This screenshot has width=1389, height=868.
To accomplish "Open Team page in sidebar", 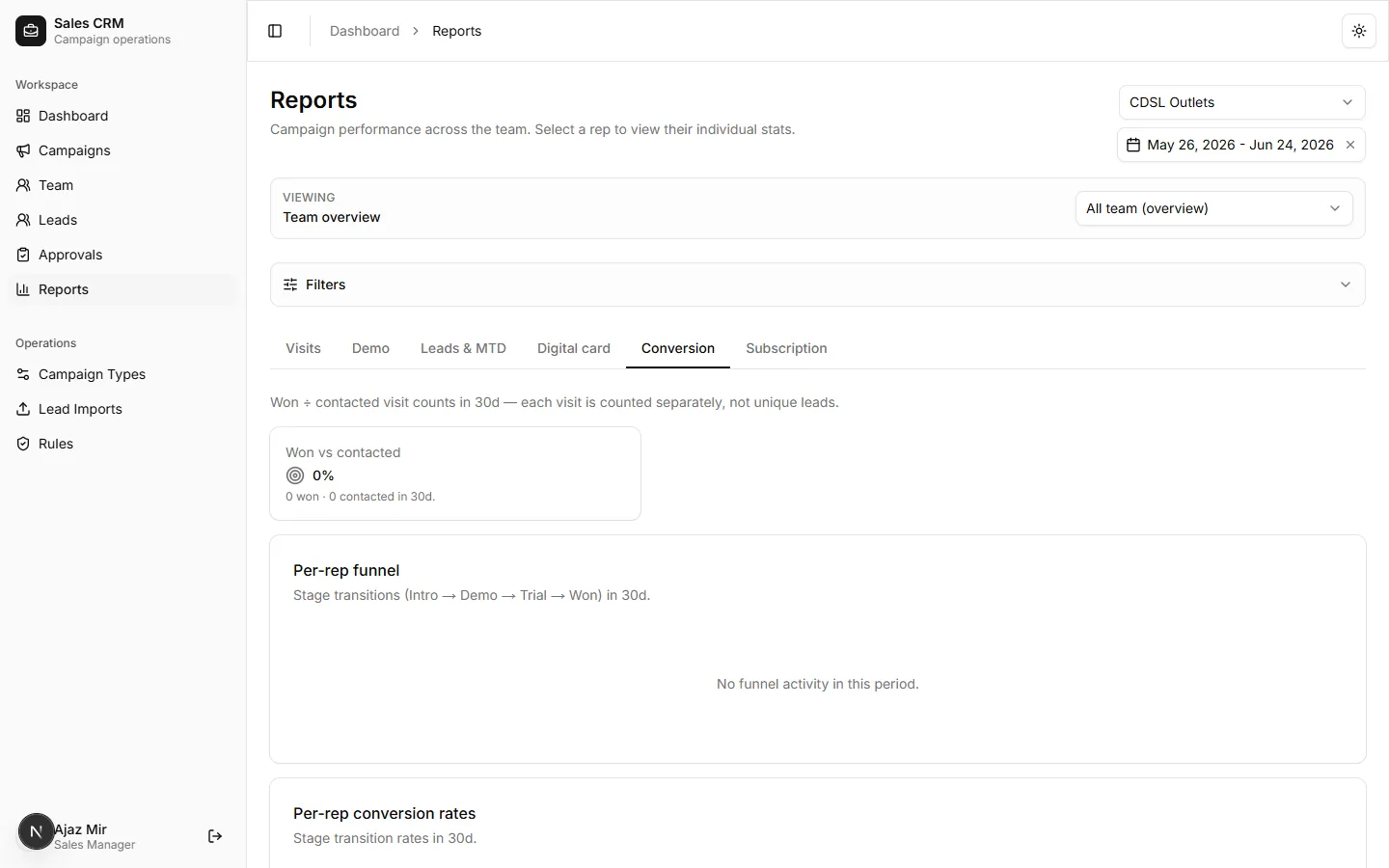I will click(123, 185).
